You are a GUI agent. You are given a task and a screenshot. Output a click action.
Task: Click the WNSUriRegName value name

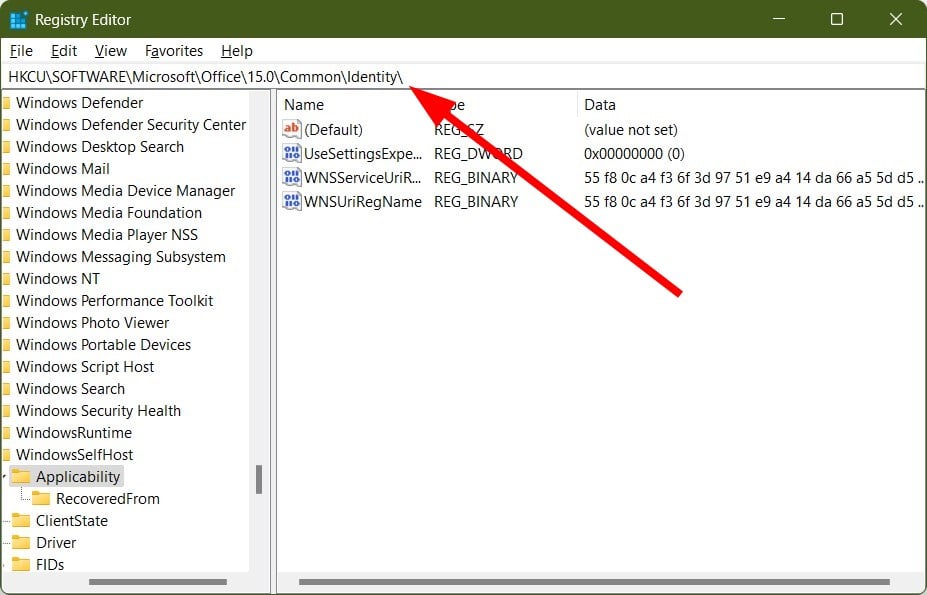[363, 202]
